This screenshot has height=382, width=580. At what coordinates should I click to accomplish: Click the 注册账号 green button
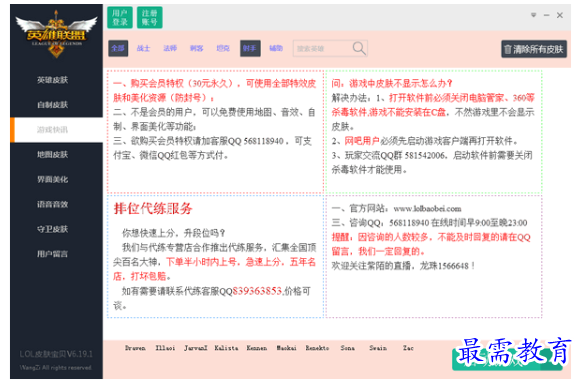(149, 17)
